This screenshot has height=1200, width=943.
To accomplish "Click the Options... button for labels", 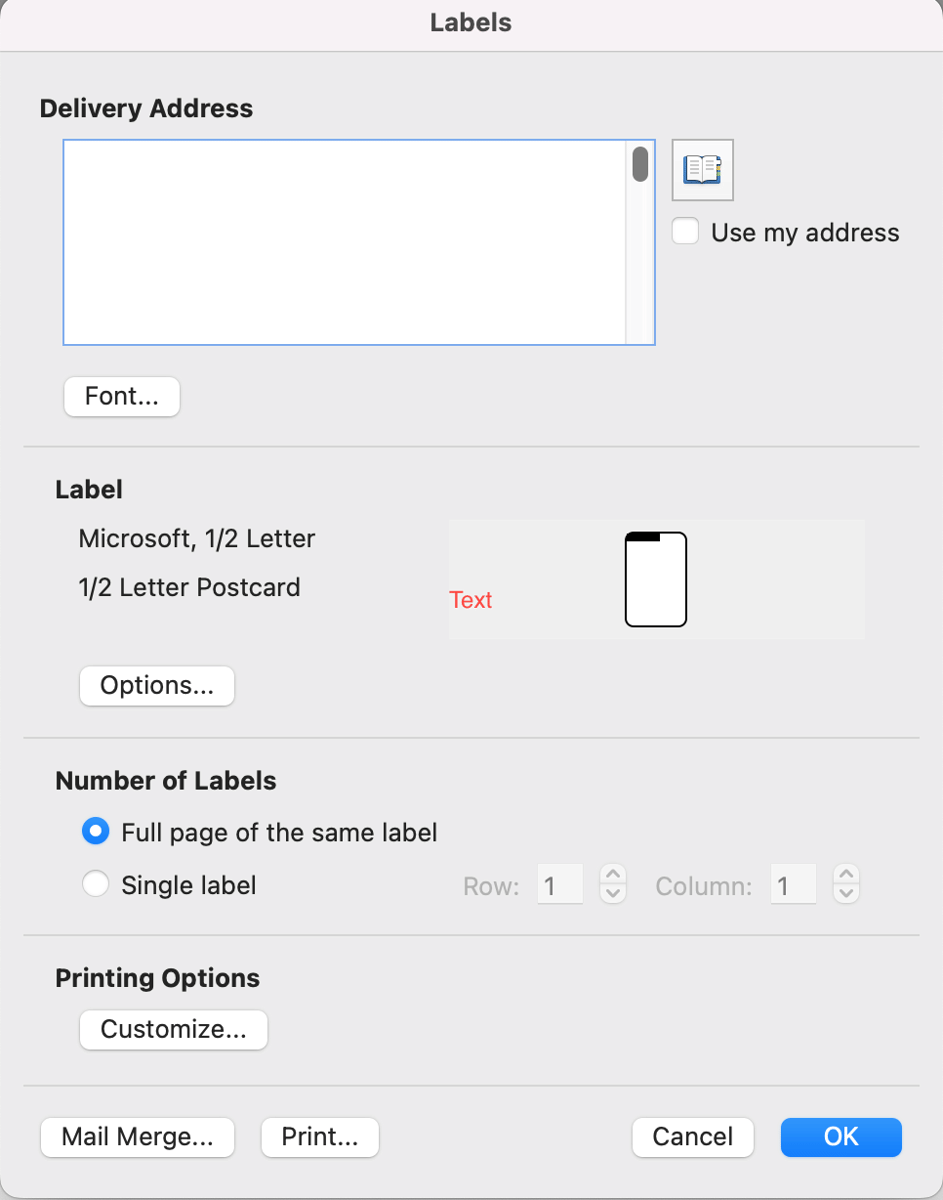I will (157, 686).
